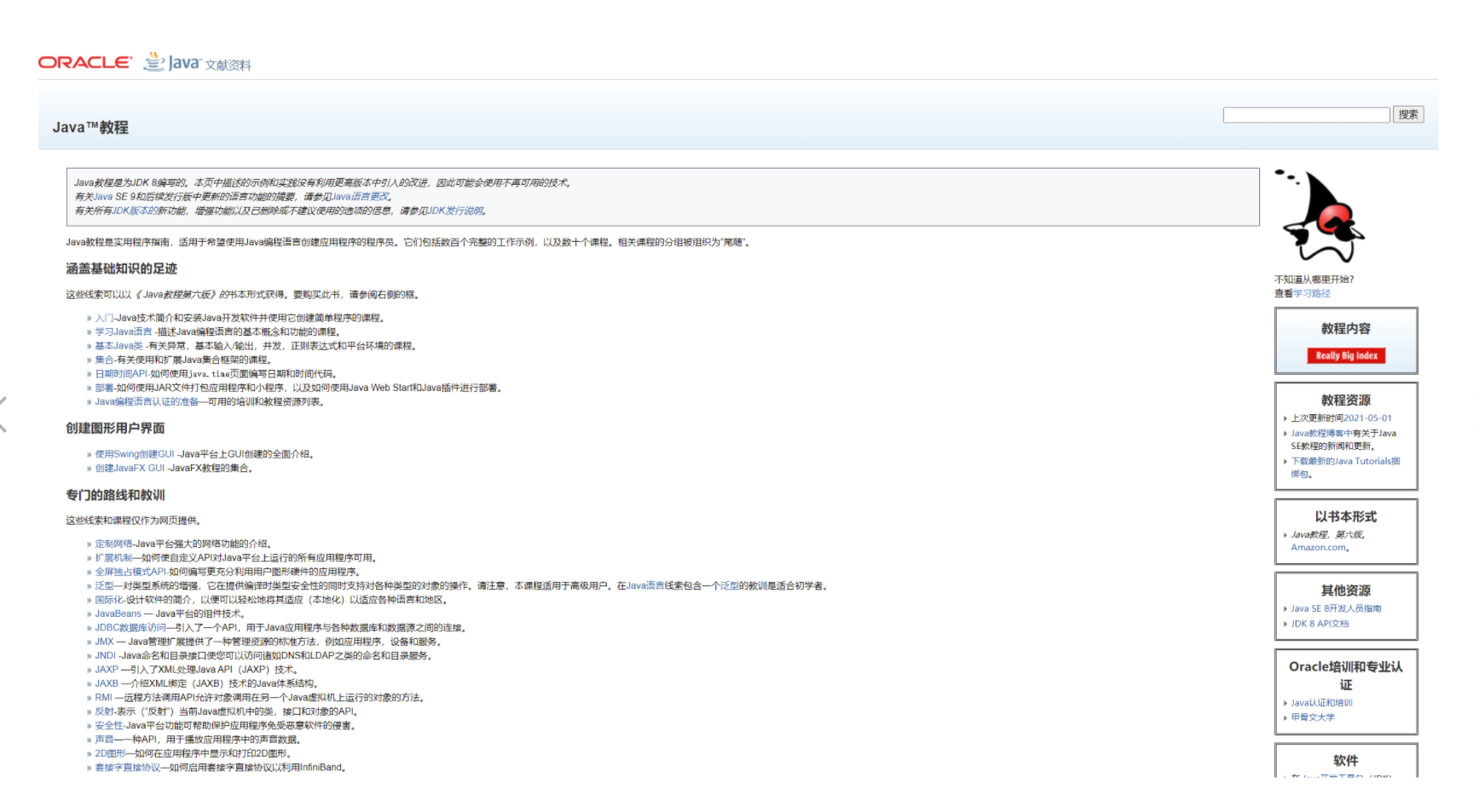Screen dimensions: 1473x812
Task: Open the 部署 deployment link
Action: tap(104, 388)
